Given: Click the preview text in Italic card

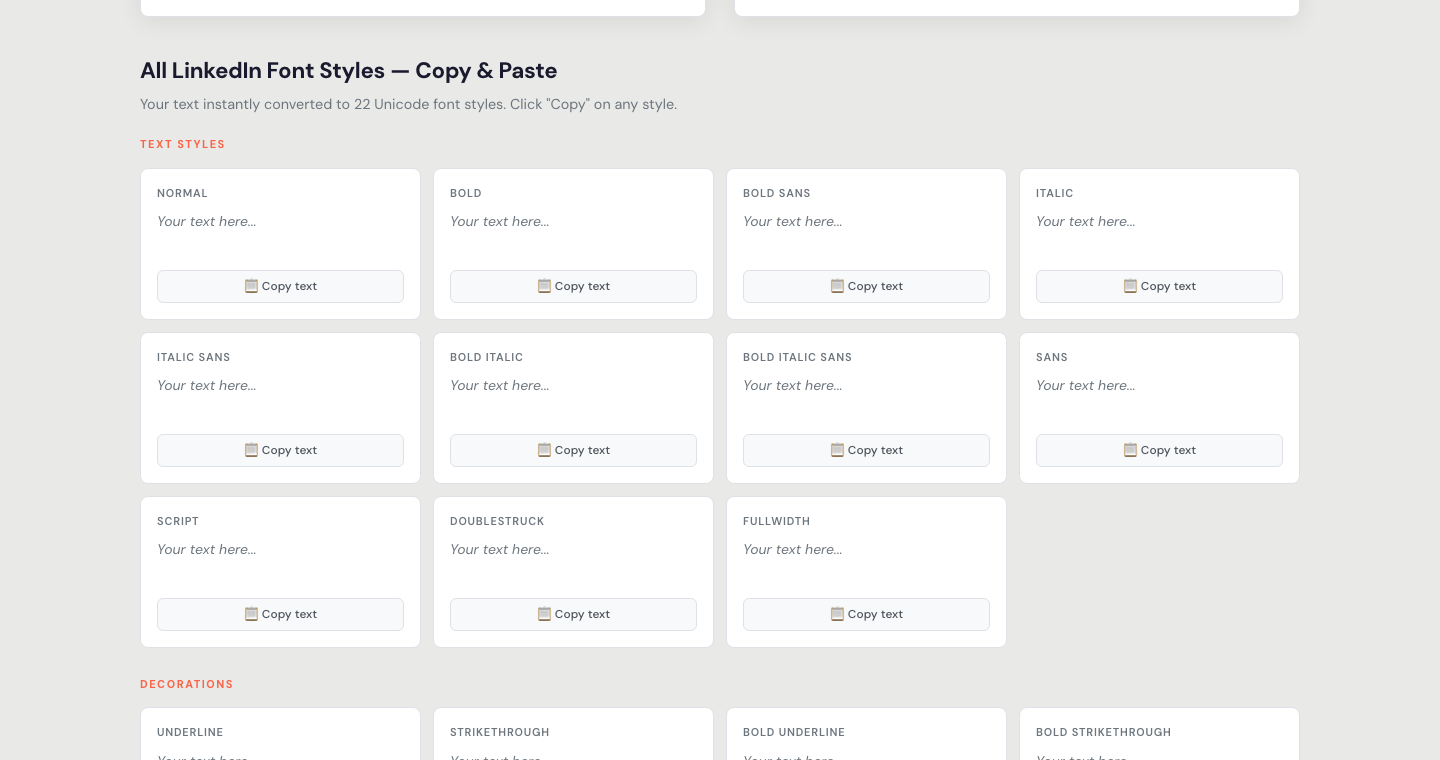Looking at the screenshot, I should pyautogui.click(x=1086, y=221).
